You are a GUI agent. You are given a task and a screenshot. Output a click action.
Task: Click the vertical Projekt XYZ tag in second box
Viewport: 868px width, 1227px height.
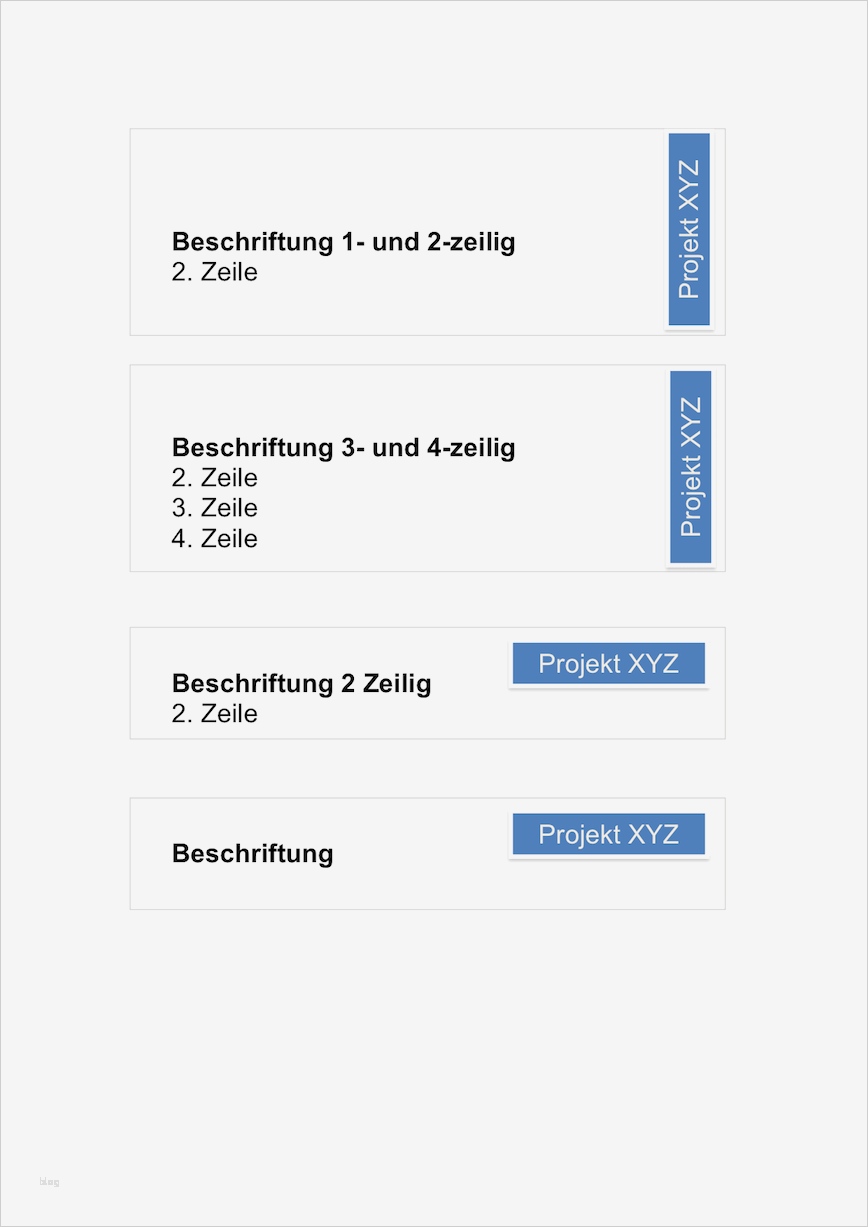690,467
